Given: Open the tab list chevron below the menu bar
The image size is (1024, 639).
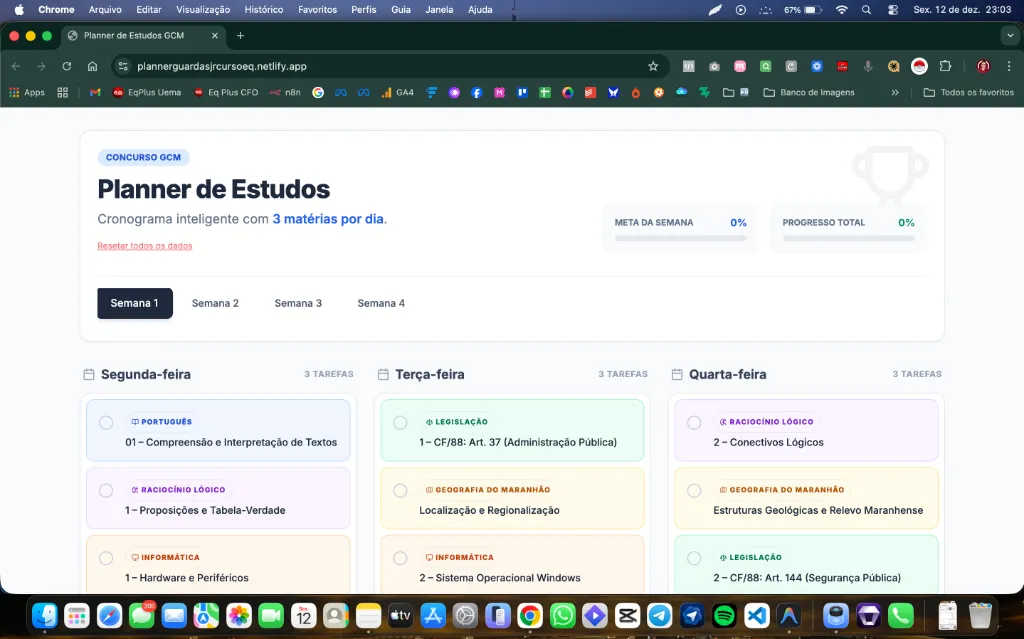Looking at the screenshot, I should [x=1009, y=33].
